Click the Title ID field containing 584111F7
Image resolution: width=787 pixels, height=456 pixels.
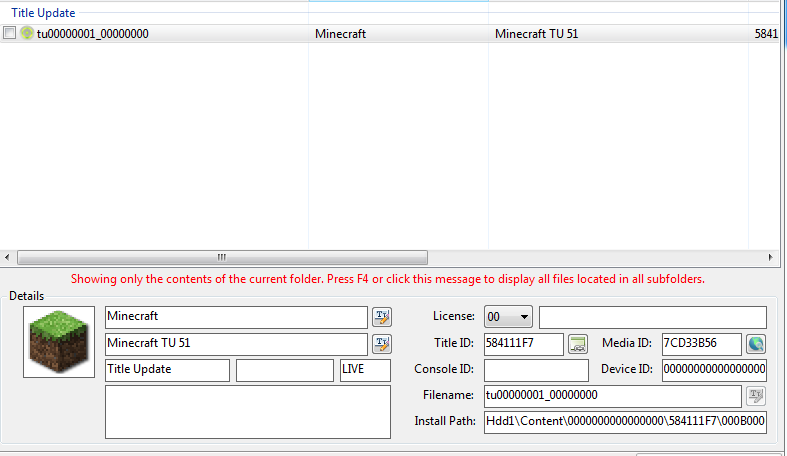point(521,344)
